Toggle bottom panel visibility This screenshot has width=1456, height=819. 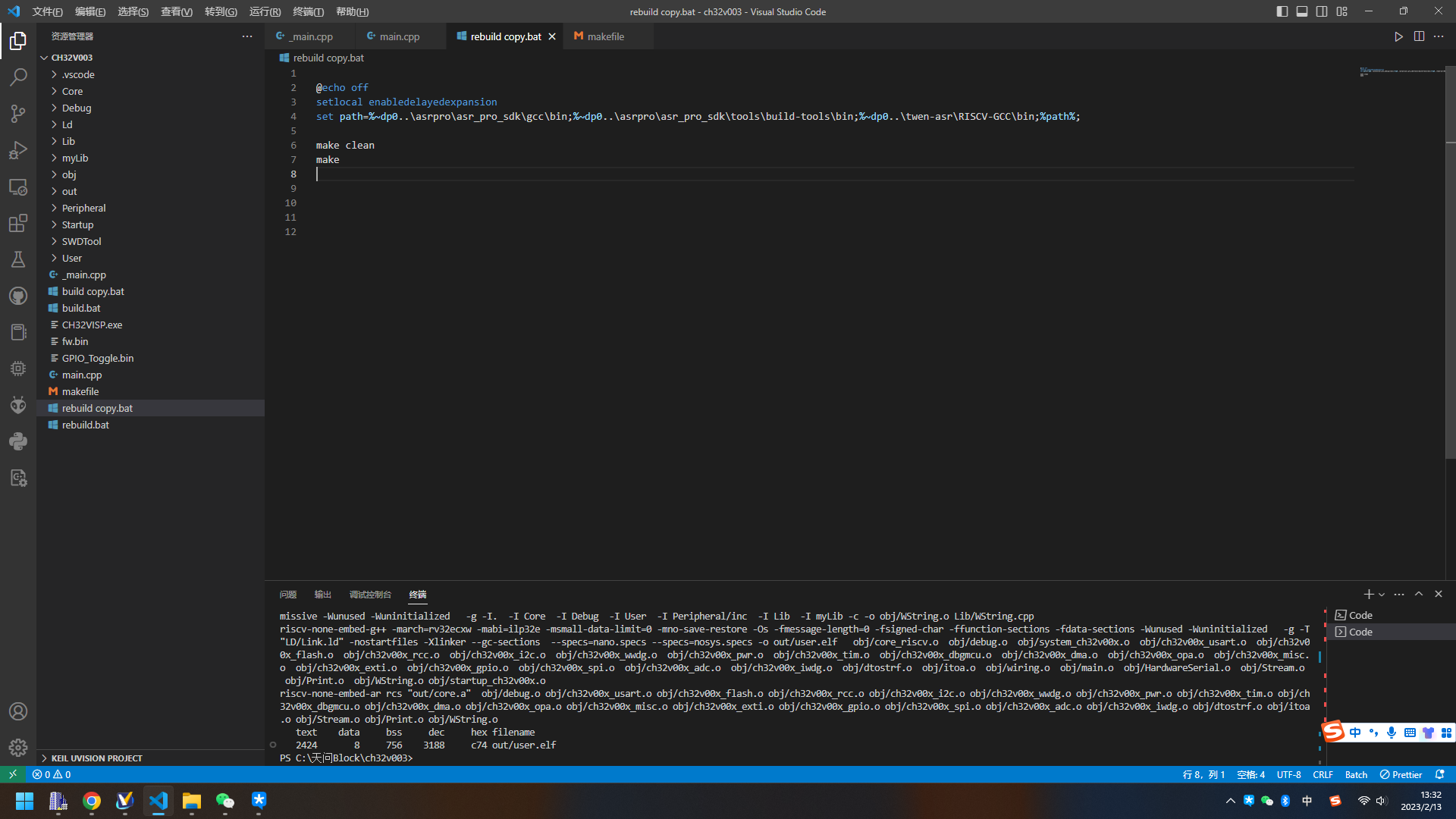(1302, 11)
